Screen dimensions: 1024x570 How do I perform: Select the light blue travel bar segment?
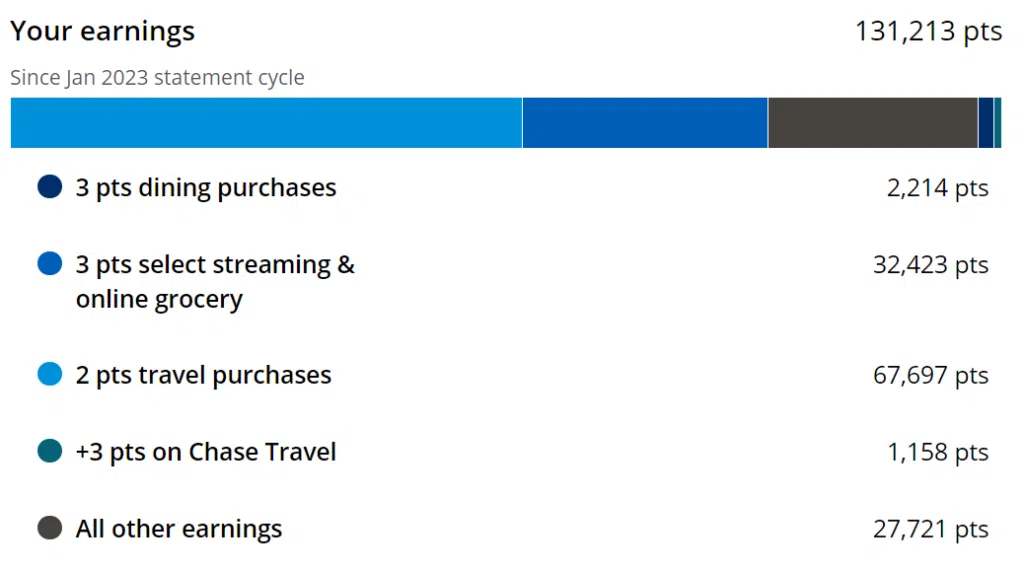tap(266, 123)
